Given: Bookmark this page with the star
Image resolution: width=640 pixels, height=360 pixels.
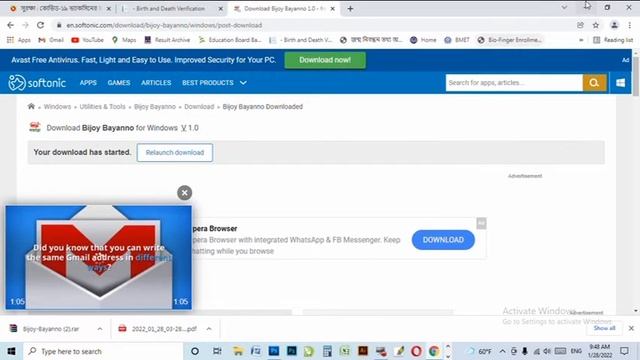Looking at the screenshot, I should [x=596, y=25].
